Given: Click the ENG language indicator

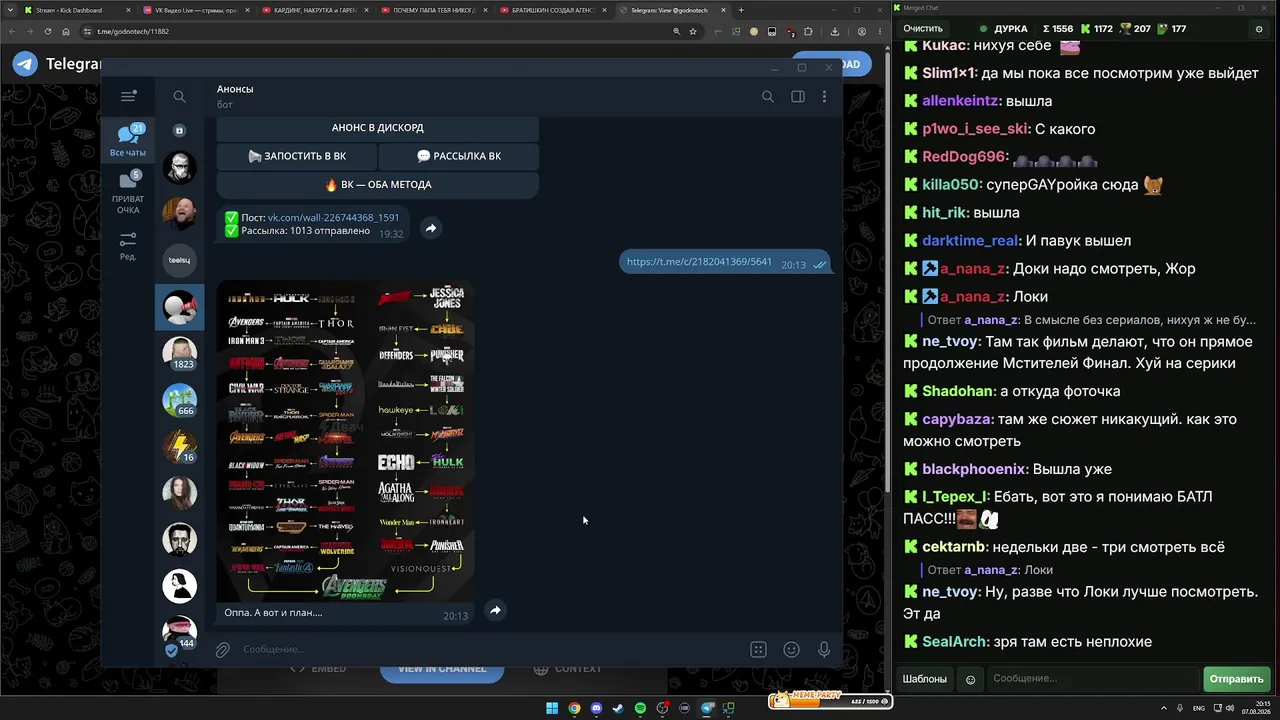Looking at the screenshot, I should coord(1199,709).
